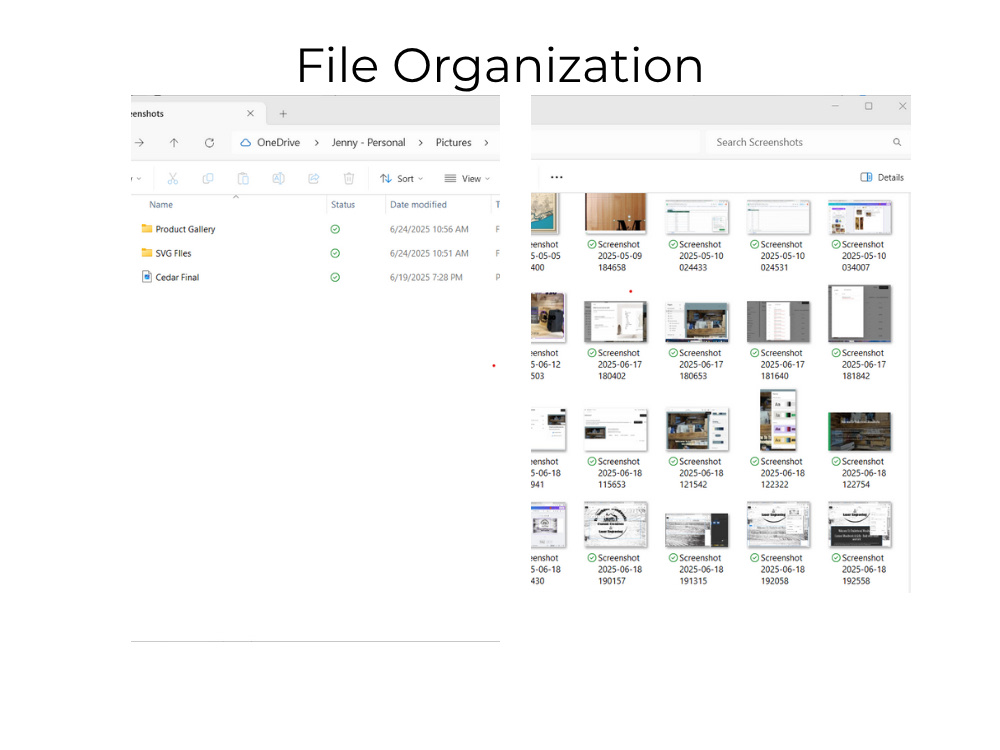Click the search magnifier icon
The height and width of the screenshot is (750, 1000).
[897, 142]
